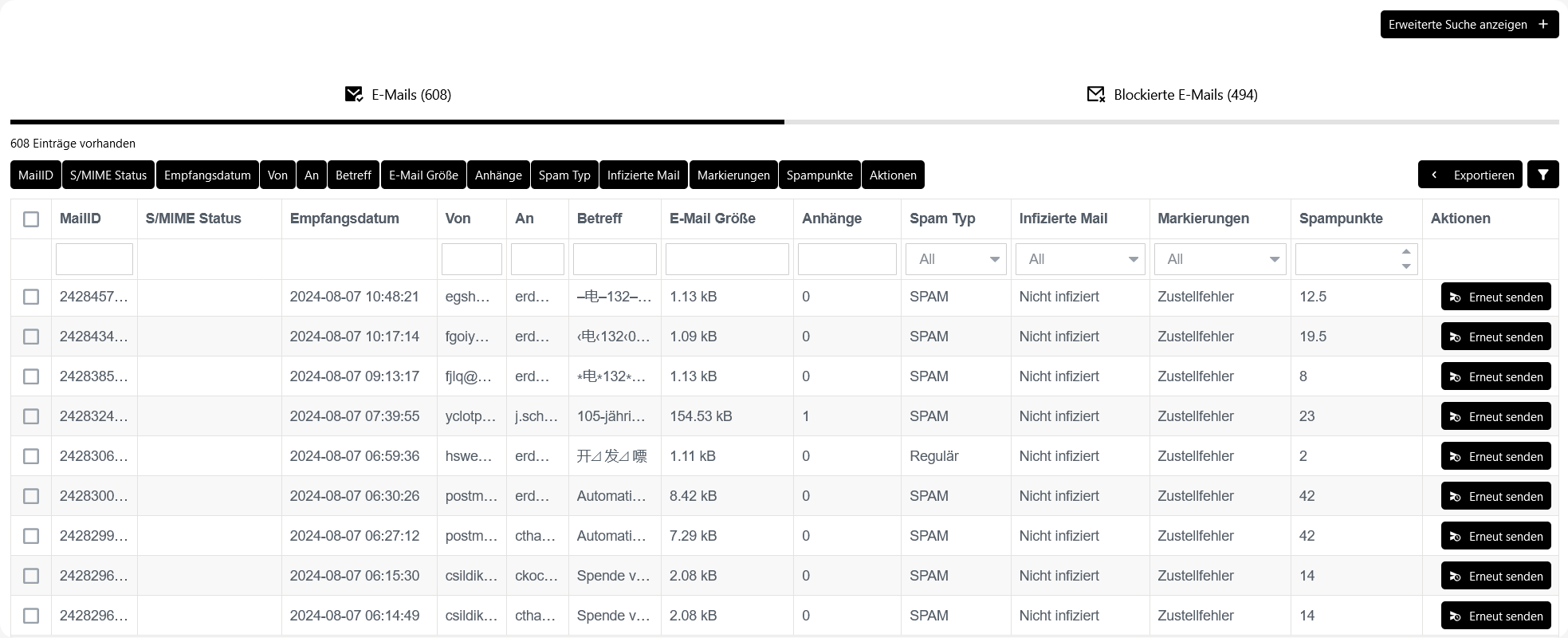Click resend icon in the 07:39:55 row

click(1455, 417)
